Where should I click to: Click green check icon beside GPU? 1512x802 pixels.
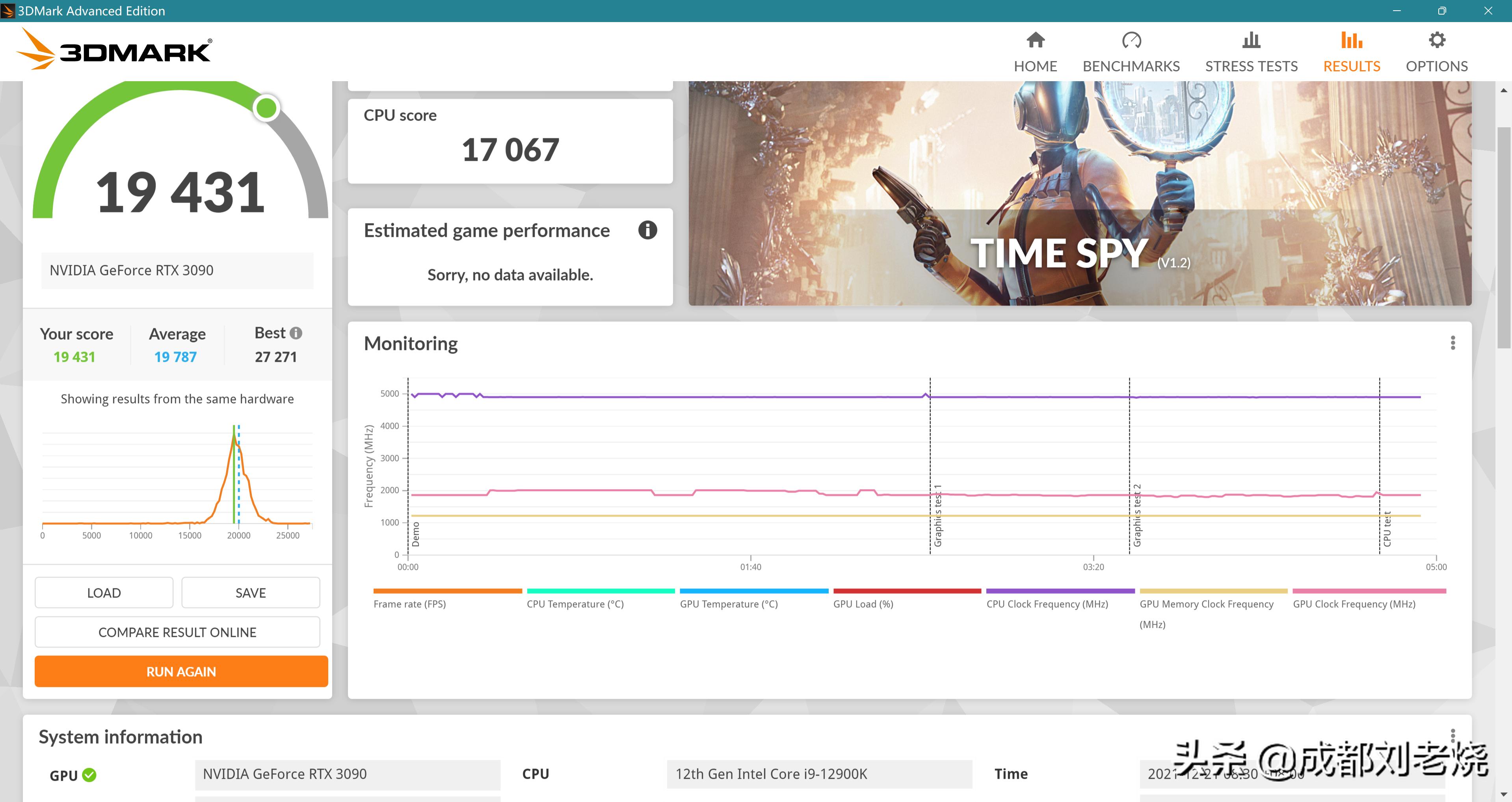tap(89, 775)
